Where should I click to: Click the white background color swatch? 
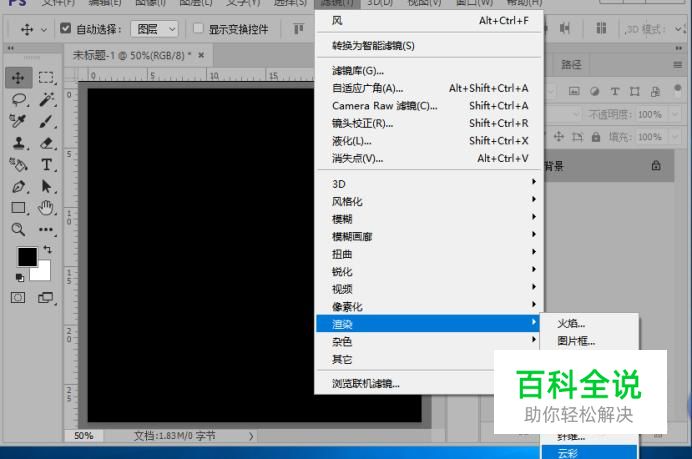pyautogui.click(x=43, y=272)
